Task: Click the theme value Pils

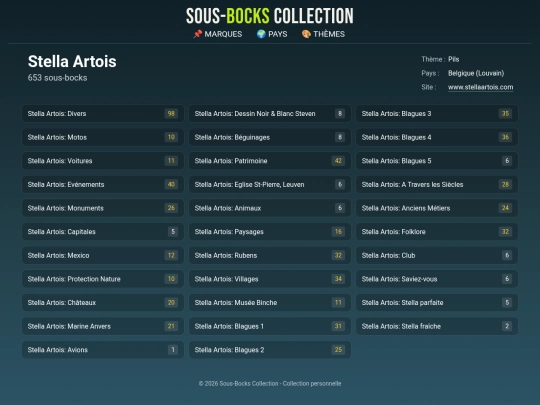Action: [x=454, y=59]
